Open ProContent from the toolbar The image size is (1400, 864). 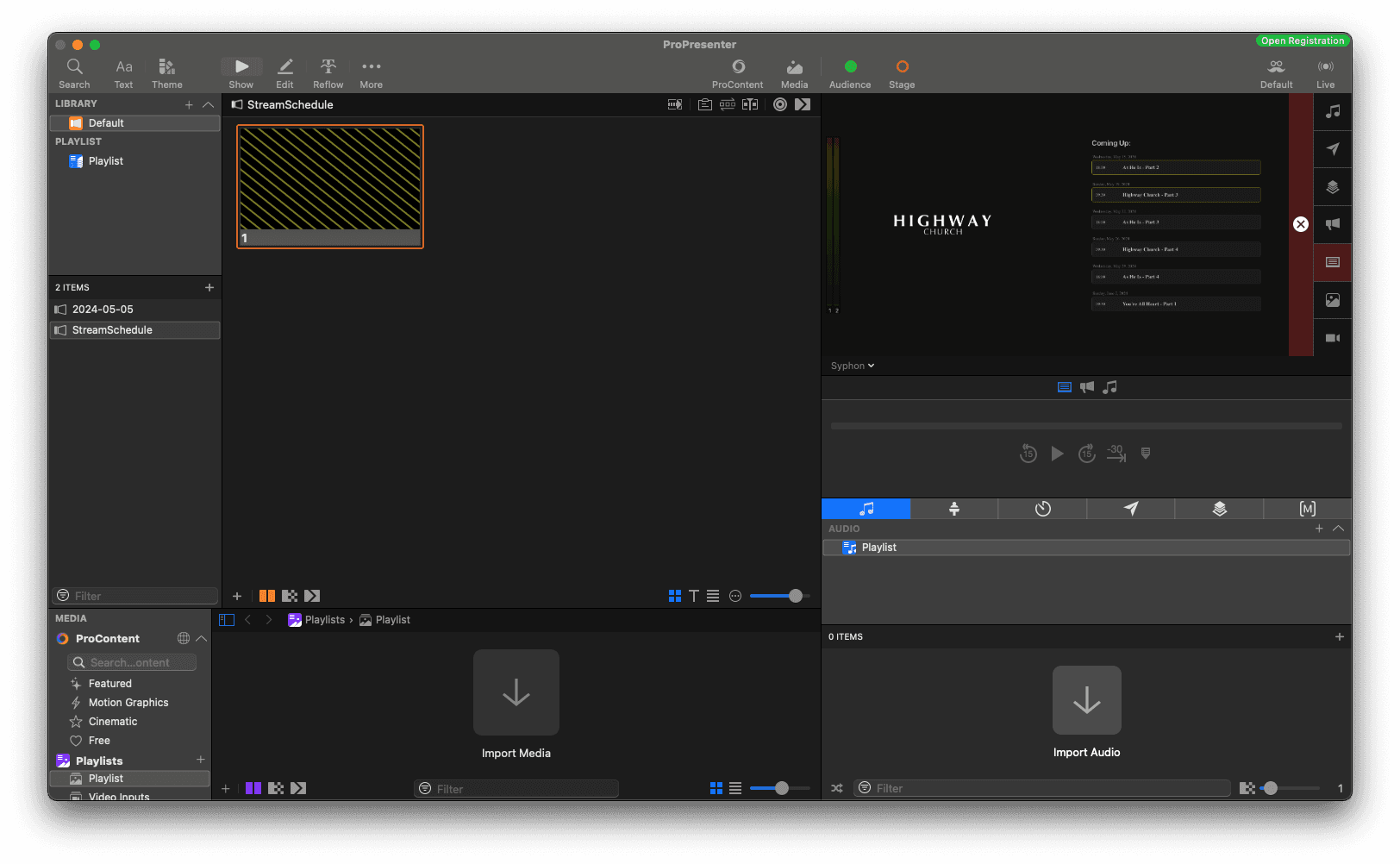tap(738, 73)
